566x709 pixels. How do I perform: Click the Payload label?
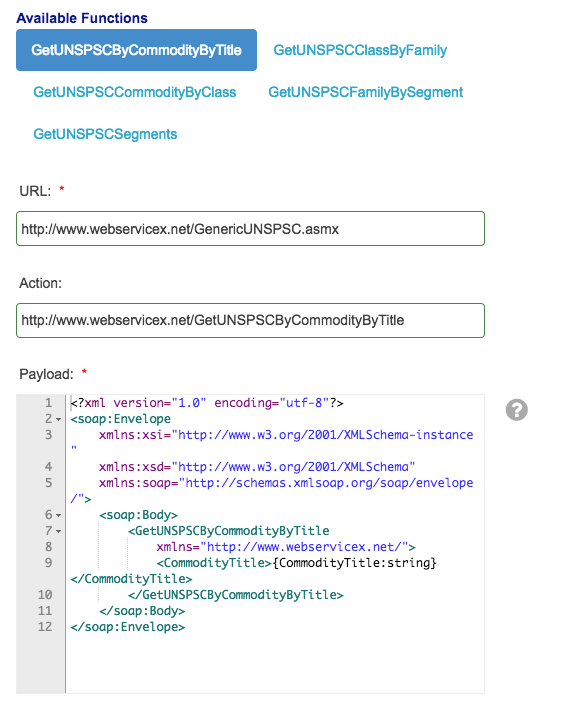tap(46, 374)
